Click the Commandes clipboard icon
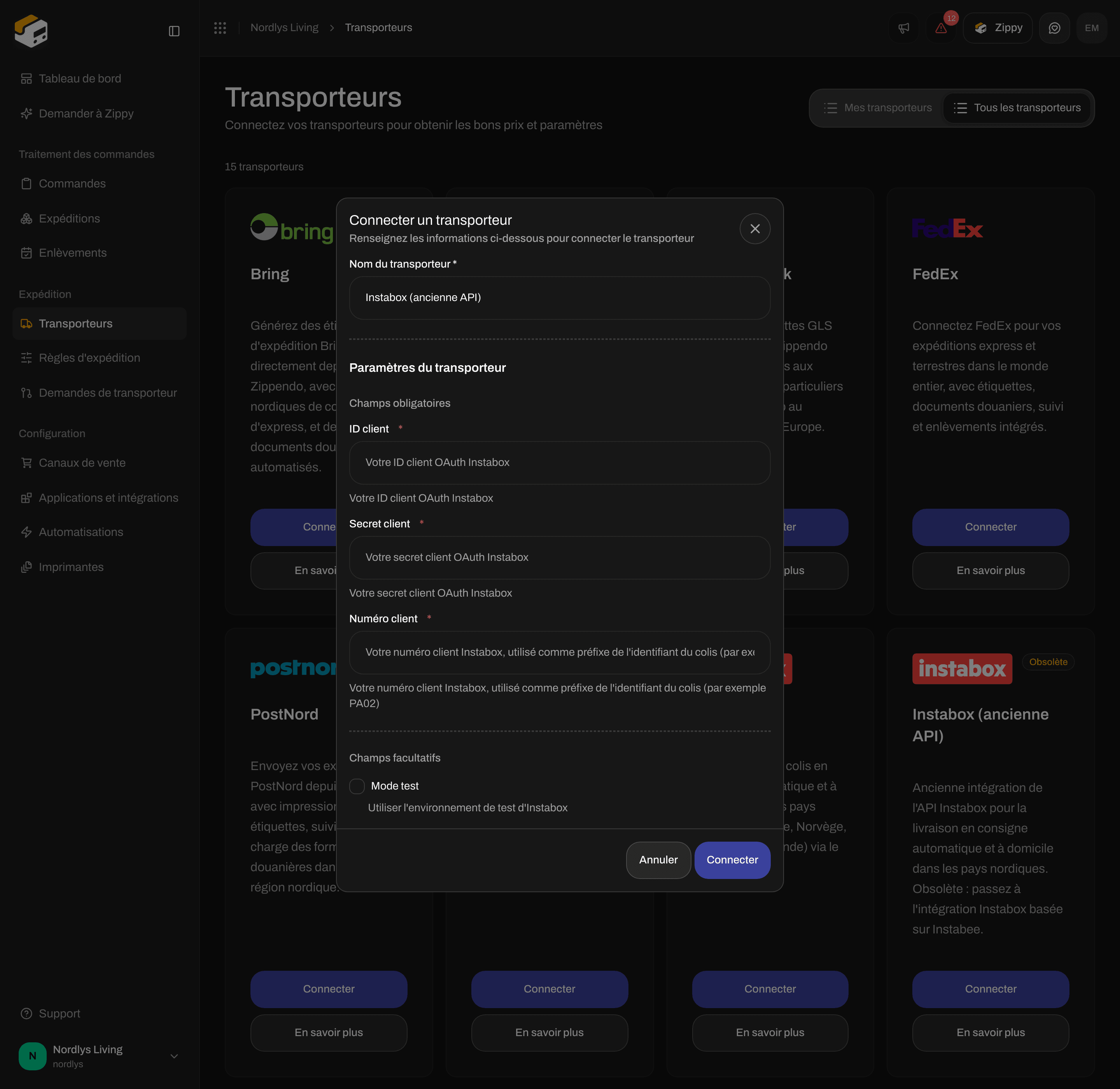 (26, 184)
